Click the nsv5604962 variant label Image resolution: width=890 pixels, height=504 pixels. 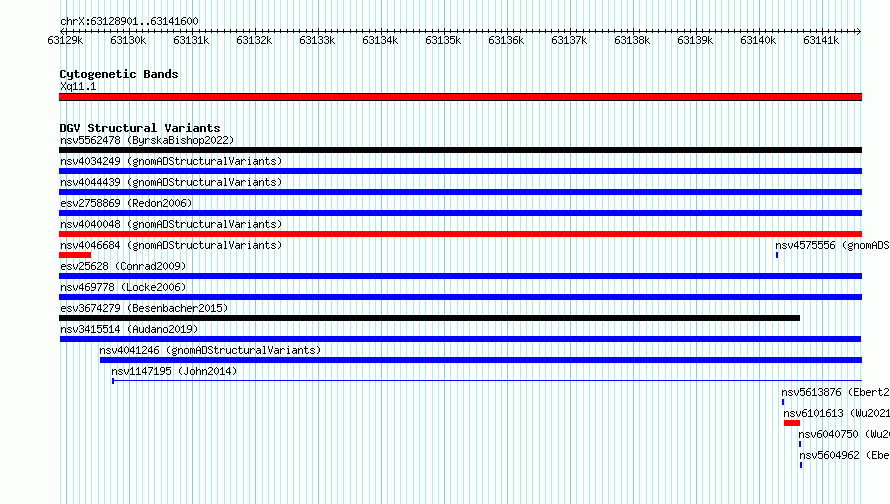844,455
